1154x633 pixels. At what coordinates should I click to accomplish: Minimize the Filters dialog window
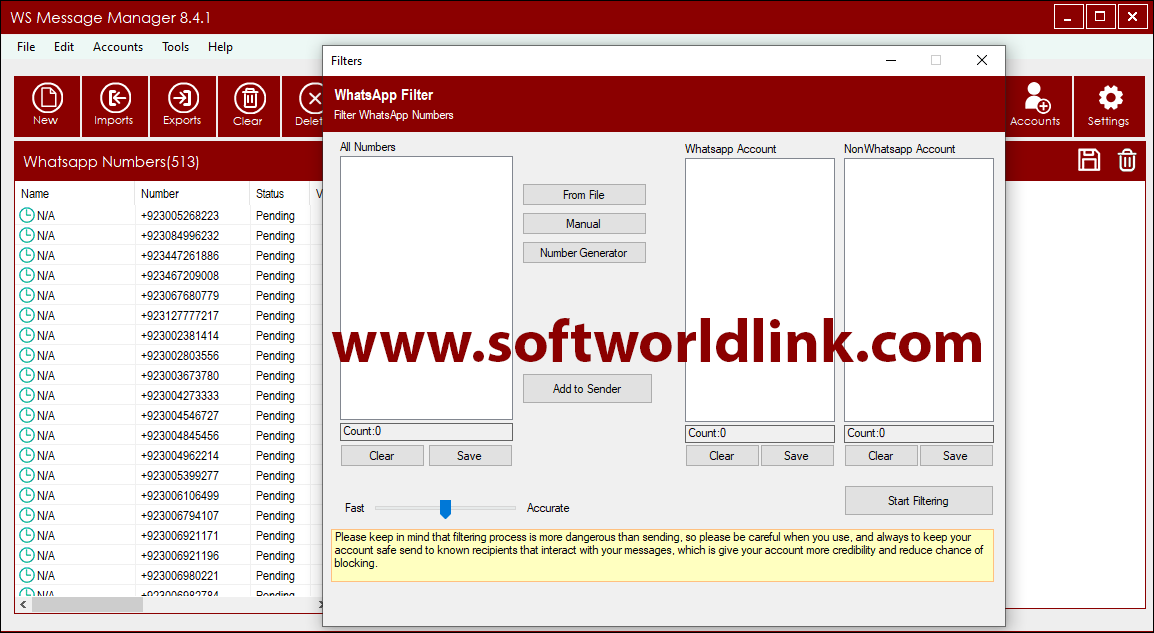point(891,60)
